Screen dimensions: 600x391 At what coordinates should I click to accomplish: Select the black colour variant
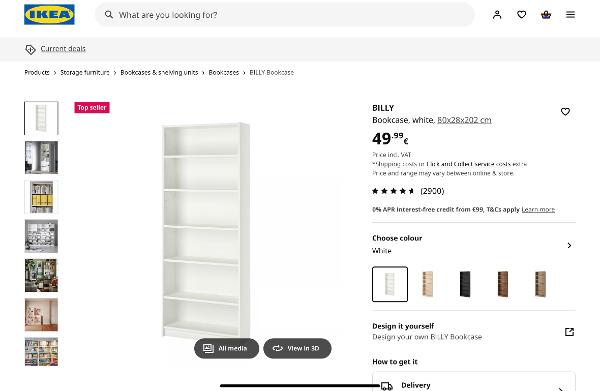click(x=465, y=284)
